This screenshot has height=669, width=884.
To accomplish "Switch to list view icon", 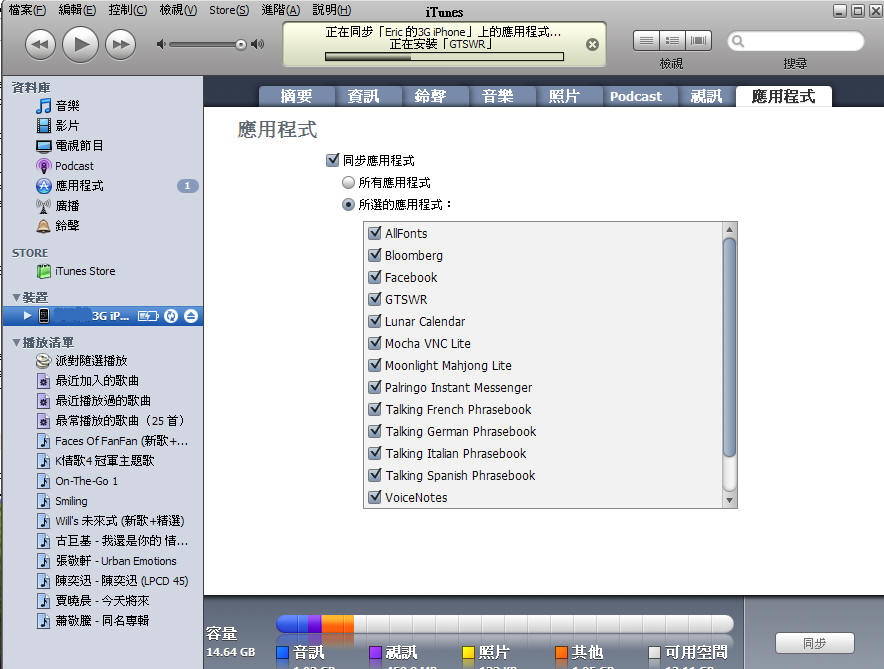I will point(647,41).
